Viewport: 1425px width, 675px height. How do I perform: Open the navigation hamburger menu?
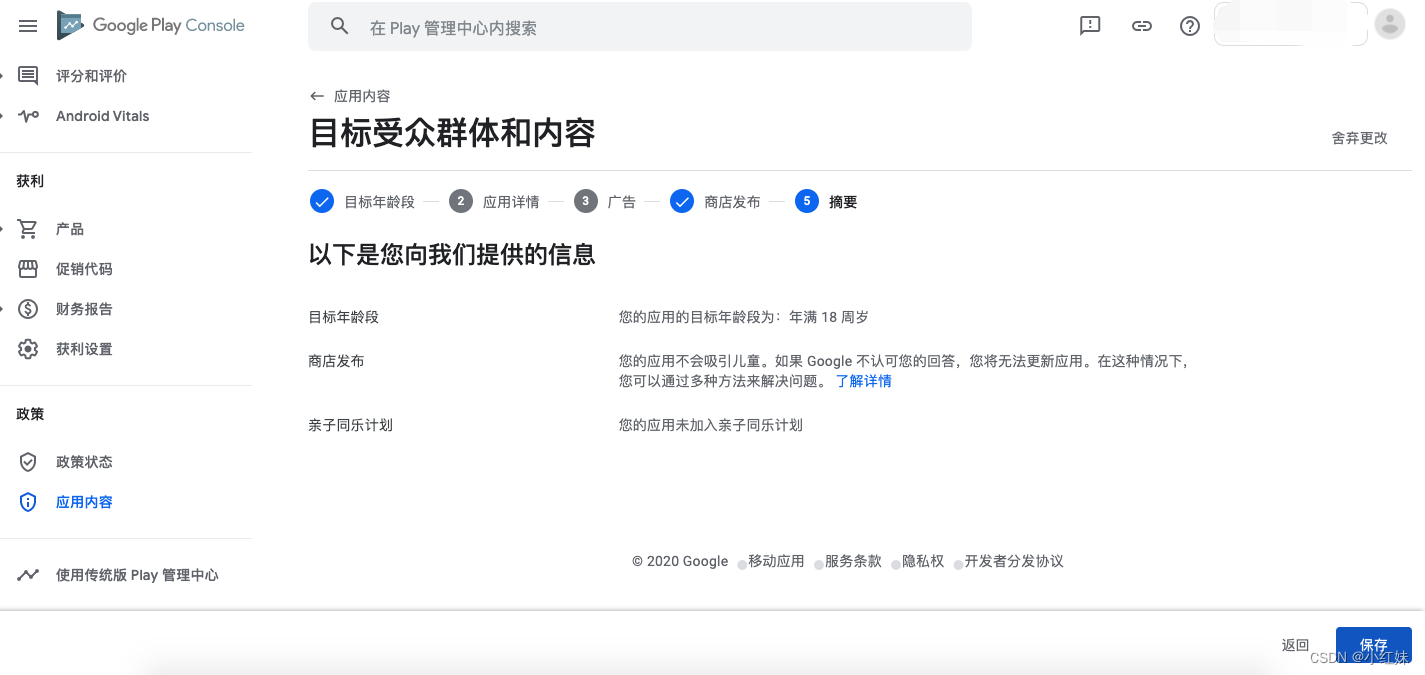pyautogui.click(x=27, y=26)
